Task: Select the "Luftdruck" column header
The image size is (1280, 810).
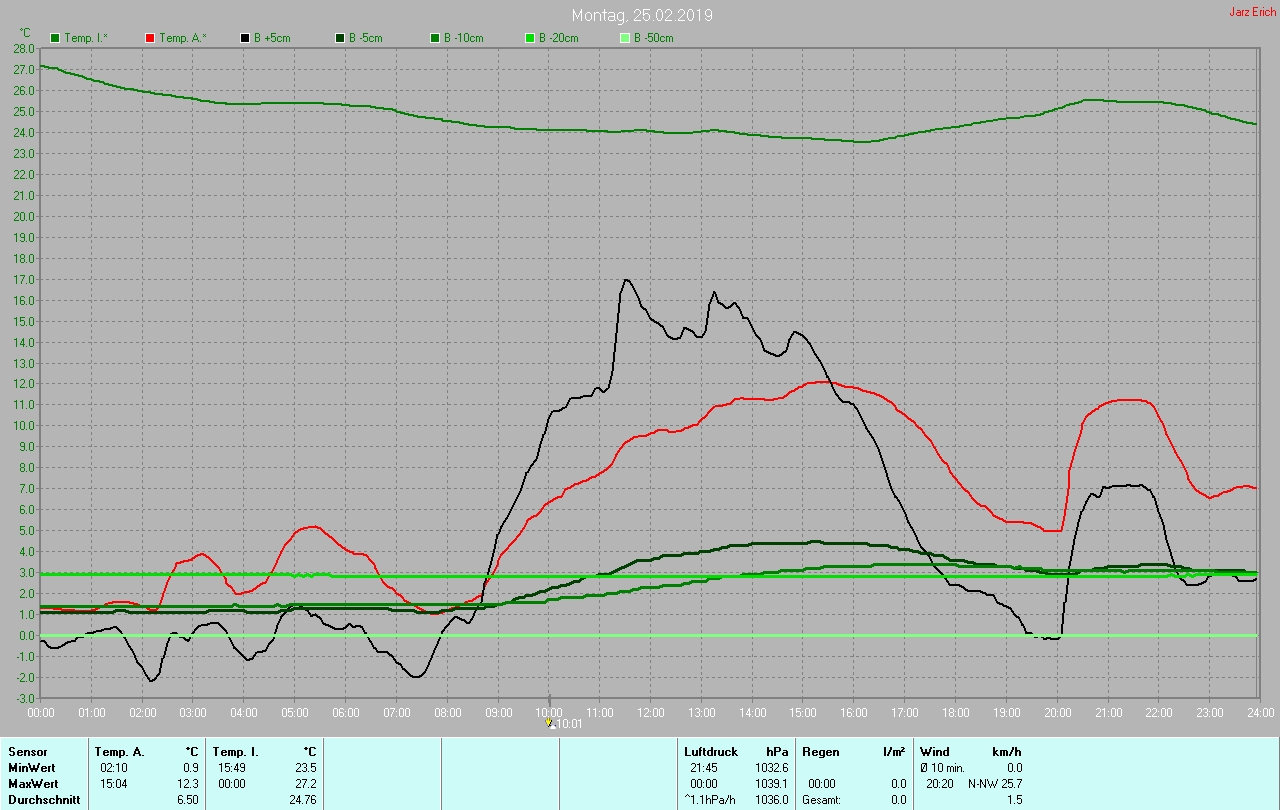Action: coord(710,752)
